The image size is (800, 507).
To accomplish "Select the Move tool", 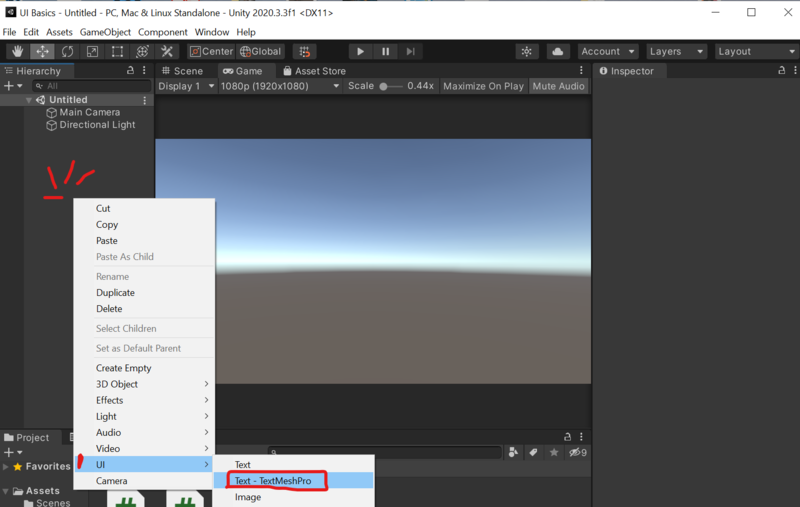I will (x=42, y=51).
